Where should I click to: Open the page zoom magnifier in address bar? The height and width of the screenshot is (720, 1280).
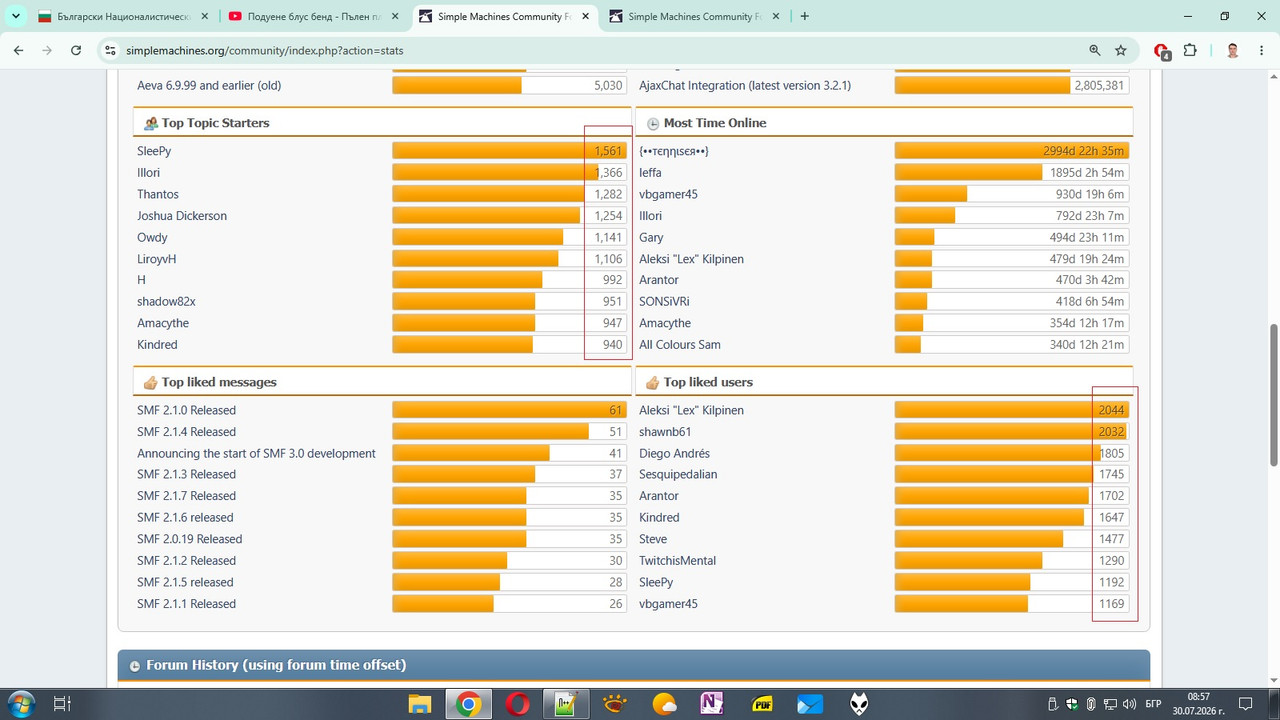click(1095, 50)
